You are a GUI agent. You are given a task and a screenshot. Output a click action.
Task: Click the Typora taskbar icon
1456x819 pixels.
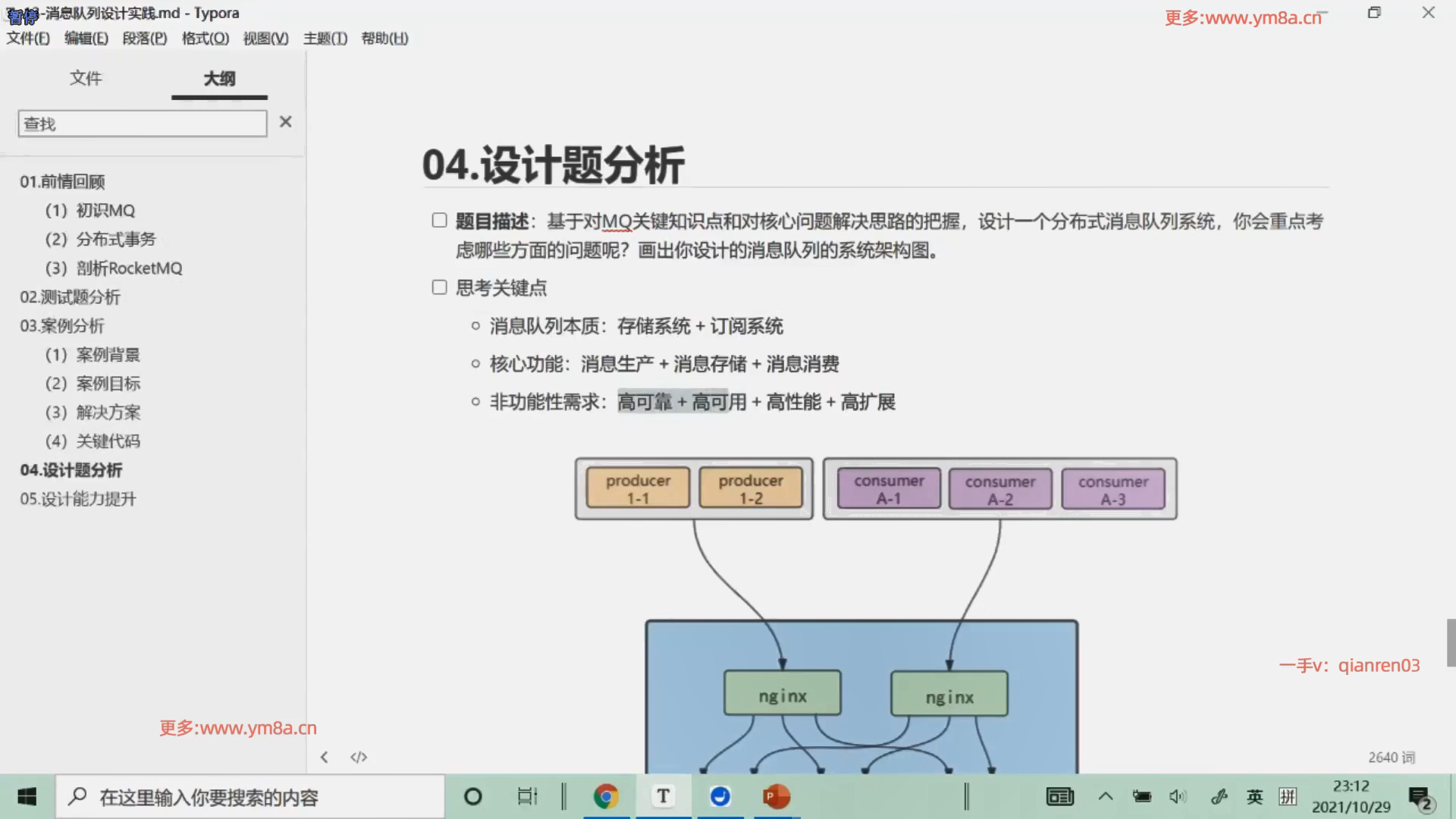click(664, 796)
